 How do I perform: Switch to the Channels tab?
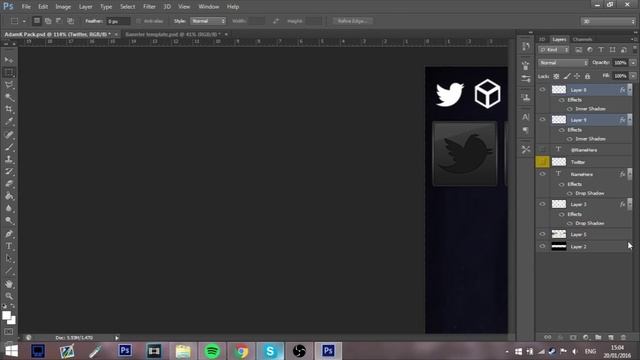(x=582, y=39)
